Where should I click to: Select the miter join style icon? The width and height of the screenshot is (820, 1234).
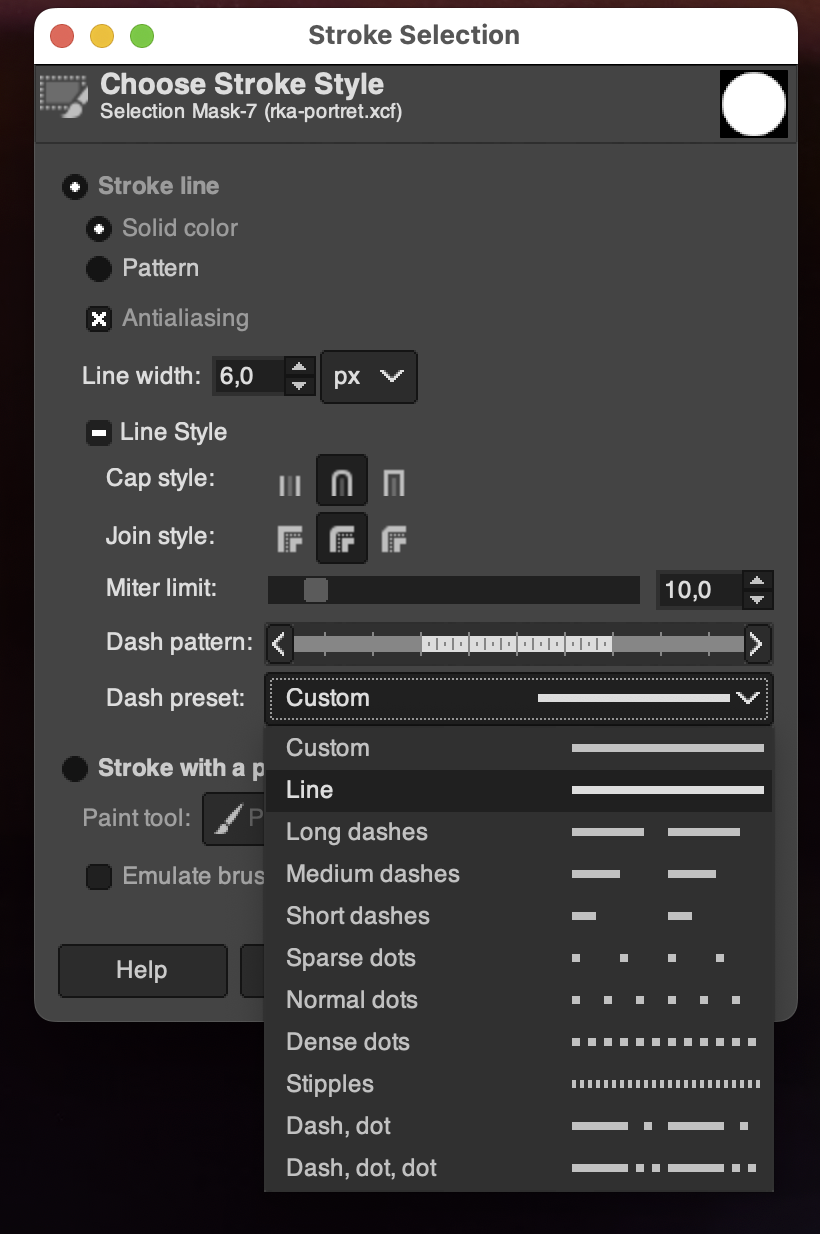point(290,541)
